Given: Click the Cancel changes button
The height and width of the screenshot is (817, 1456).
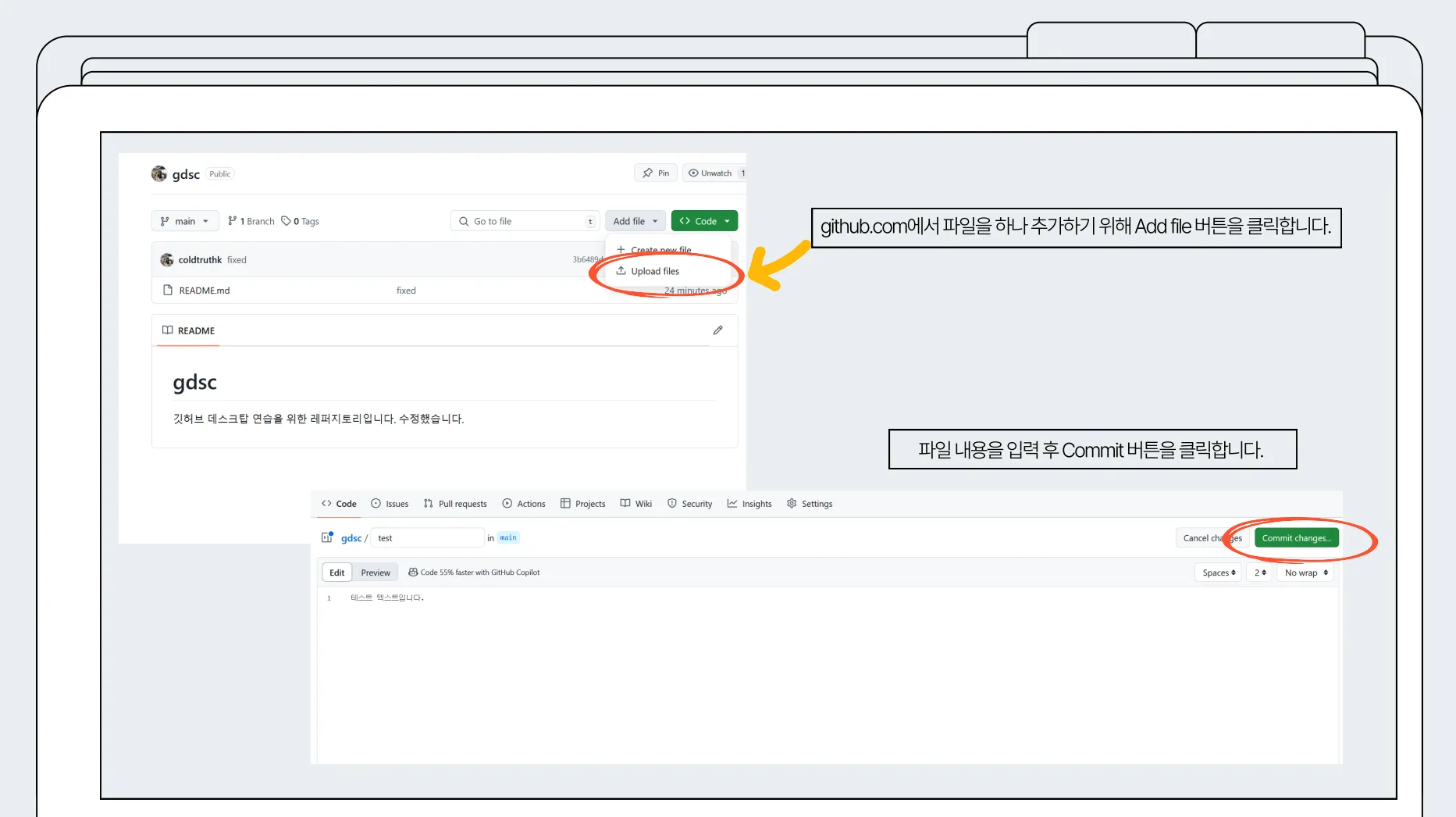Looking at the screenshot, I should click(1212, 538).
